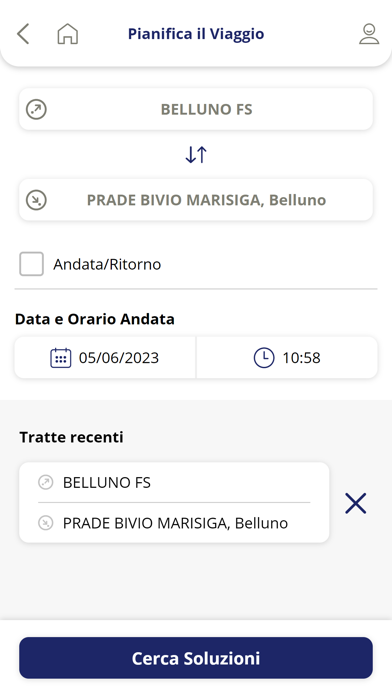
Task: Select recent destination PRADE BIVIO MARISIGA, Belluno
Action: pyautogui.click(x=175, y=523)
